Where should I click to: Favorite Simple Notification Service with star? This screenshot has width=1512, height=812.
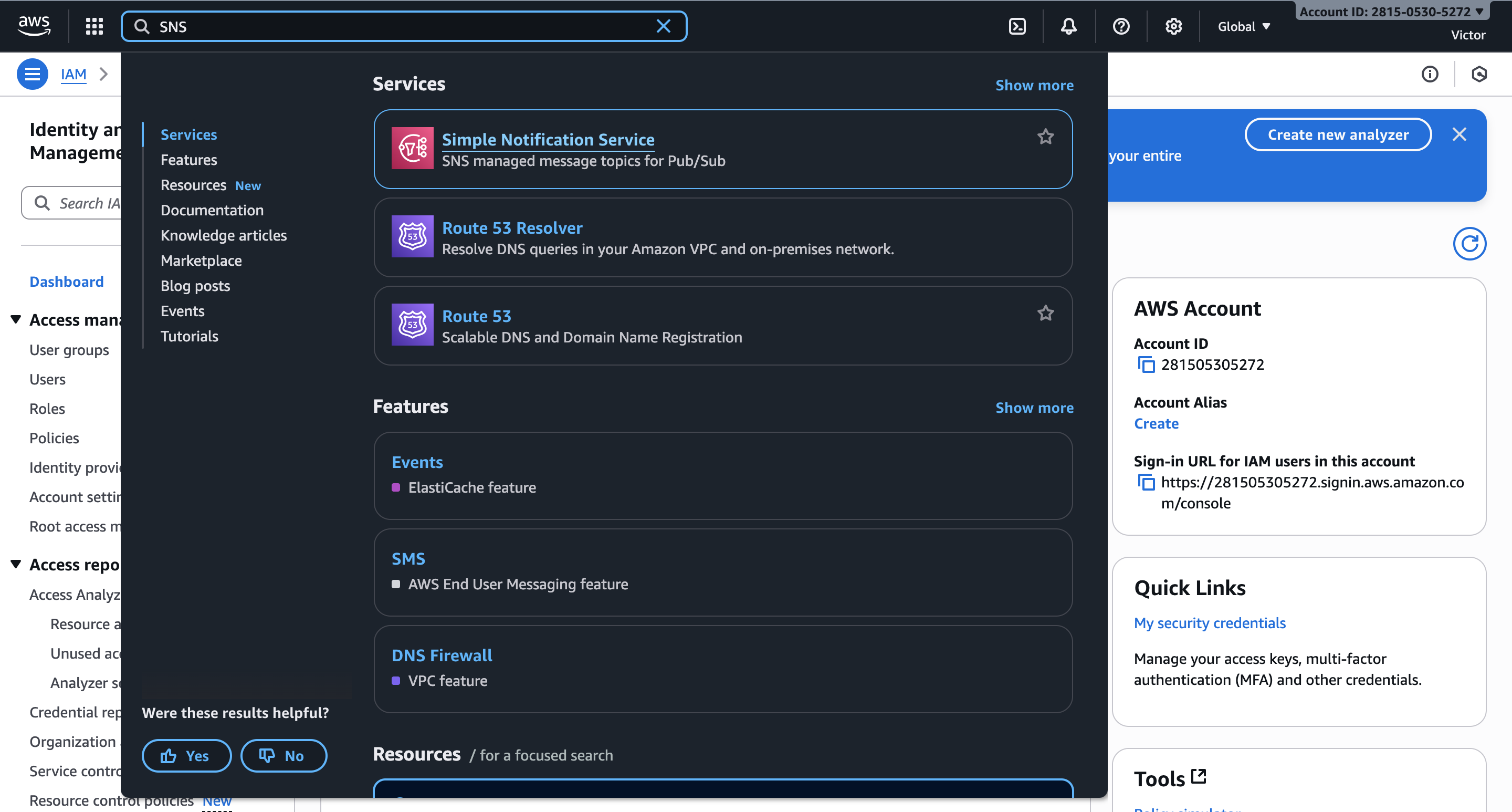click(1045, 137)
